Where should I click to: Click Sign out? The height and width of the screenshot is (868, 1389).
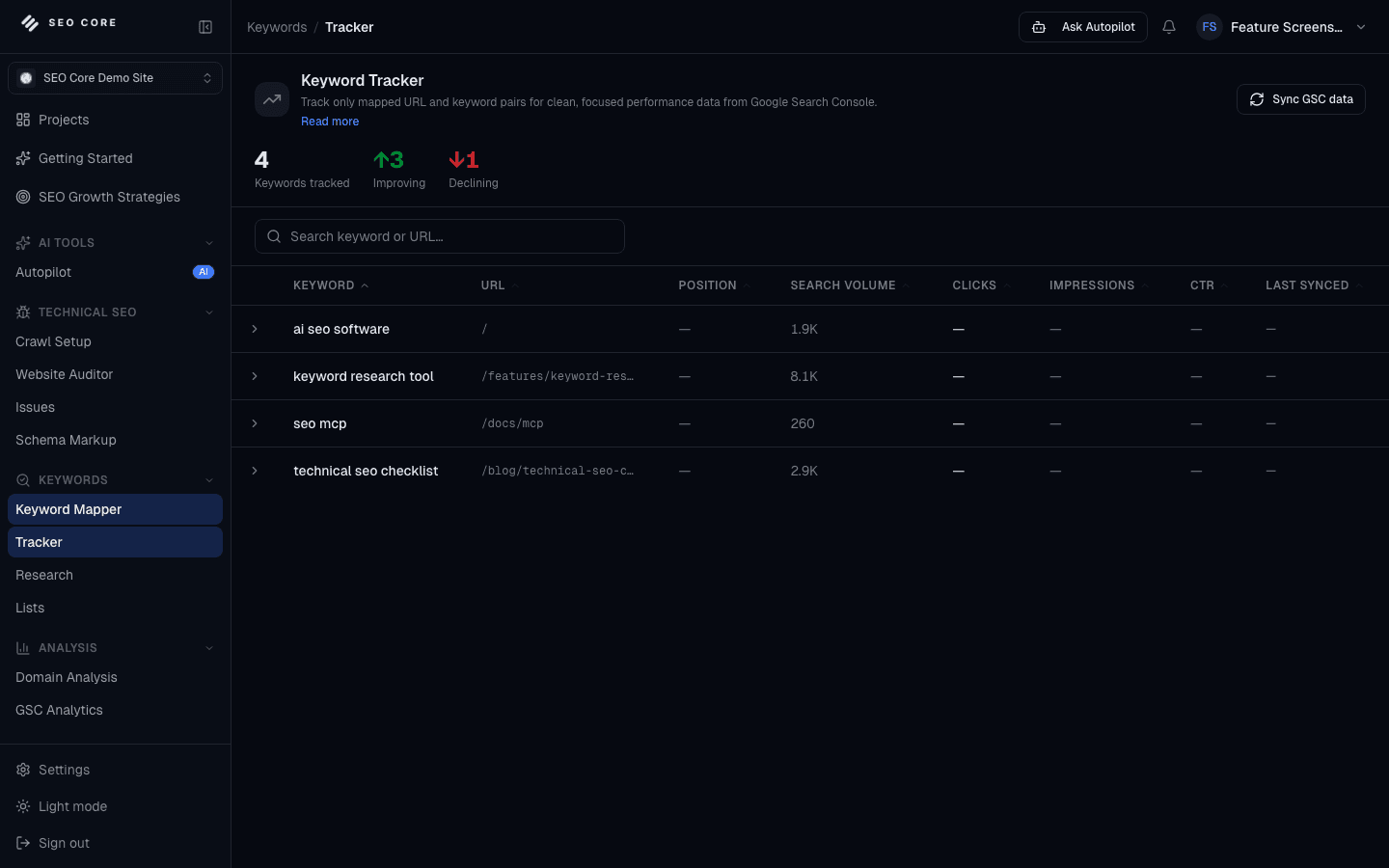click(116, 843)
